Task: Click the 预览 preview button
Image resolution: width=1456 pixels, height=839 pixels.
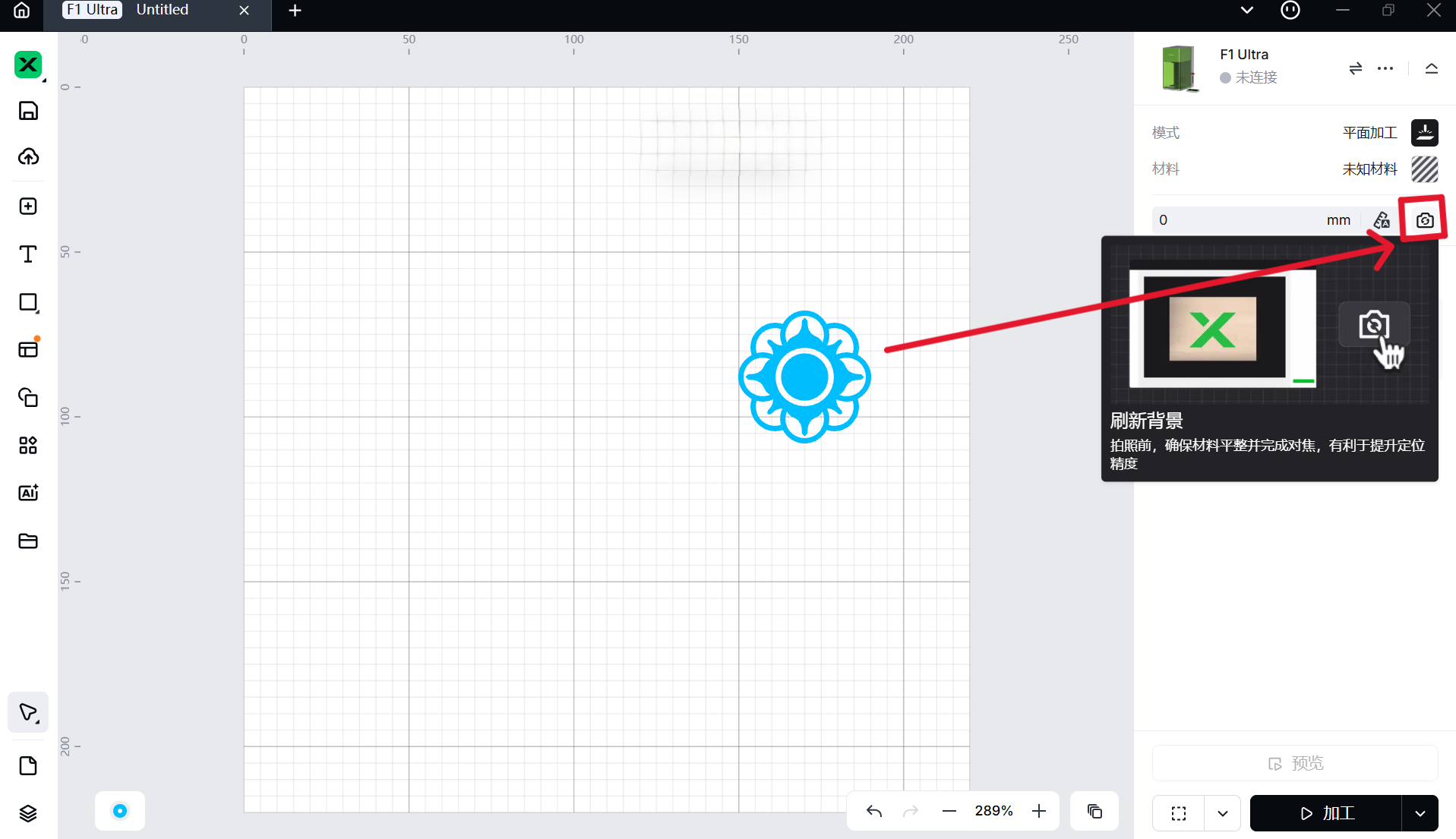Action: 1295,763
